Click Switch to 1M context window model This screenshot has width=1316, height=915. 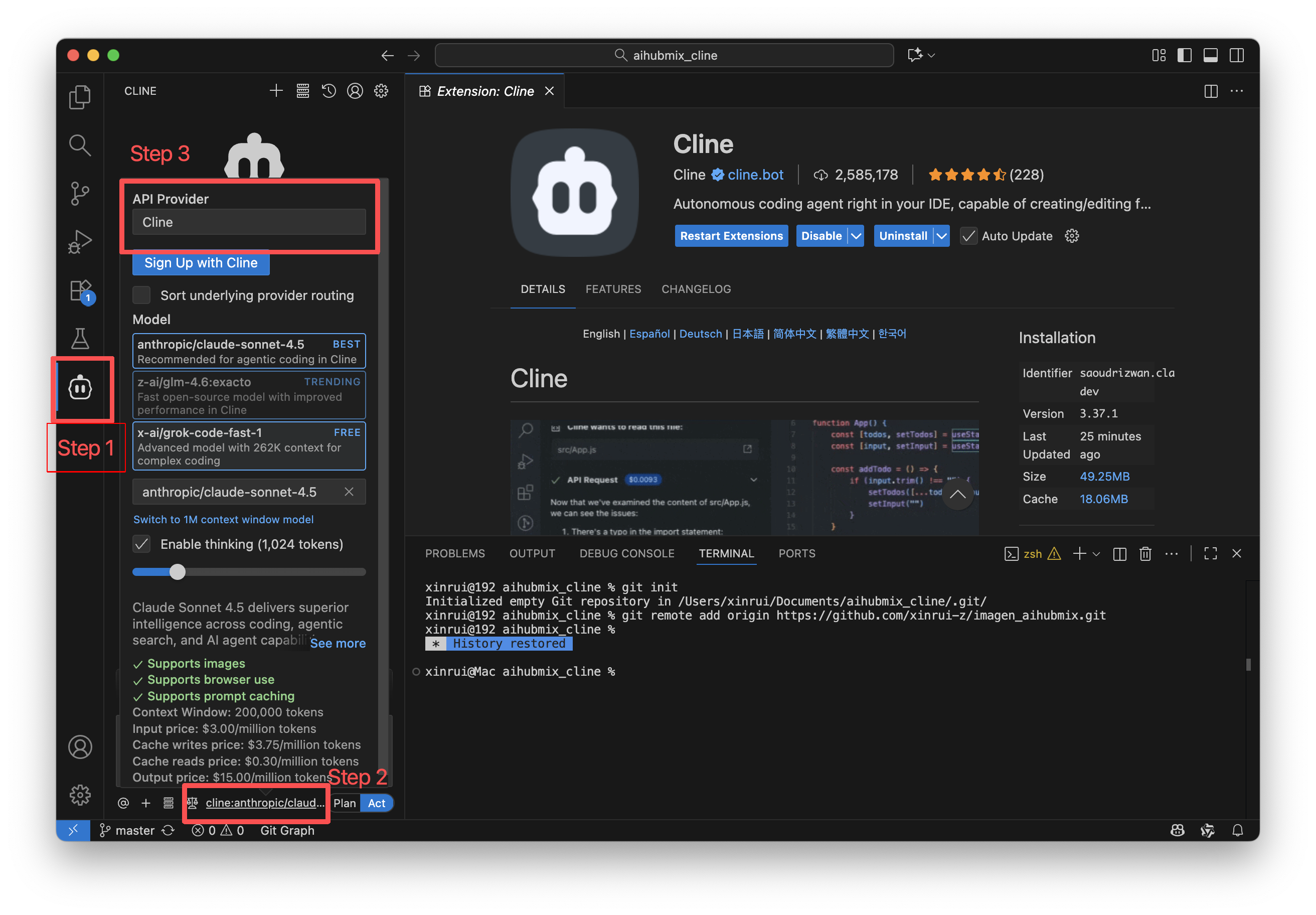pyautogui.click(x=223, y=519)
